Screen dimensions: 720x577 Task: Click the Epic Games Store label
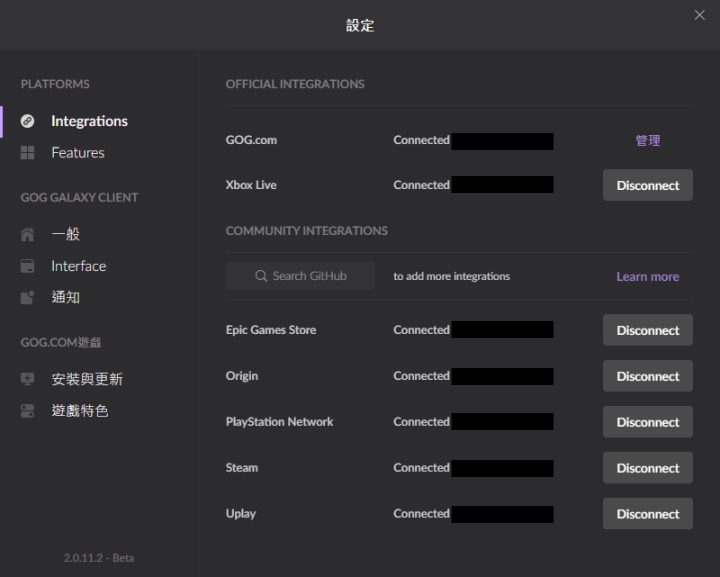coord(271,330)
